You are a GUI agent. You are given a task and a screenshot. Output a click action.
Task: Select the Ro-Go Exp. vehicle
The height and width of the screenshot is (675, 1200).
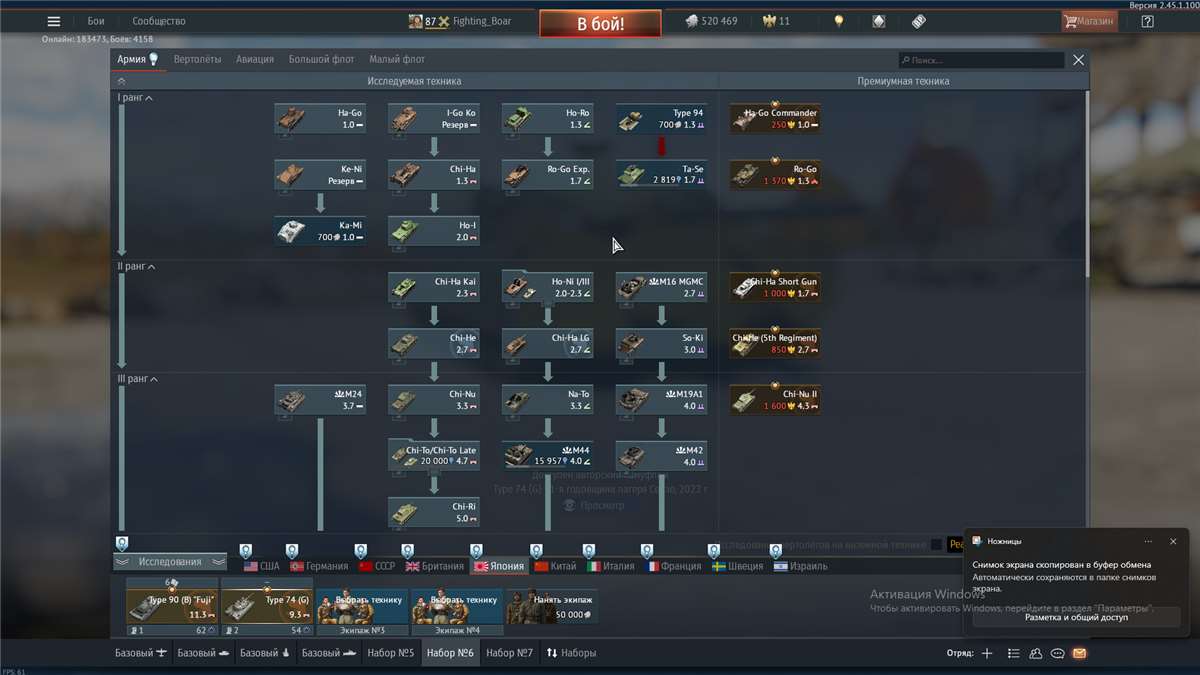click(548, 175)
